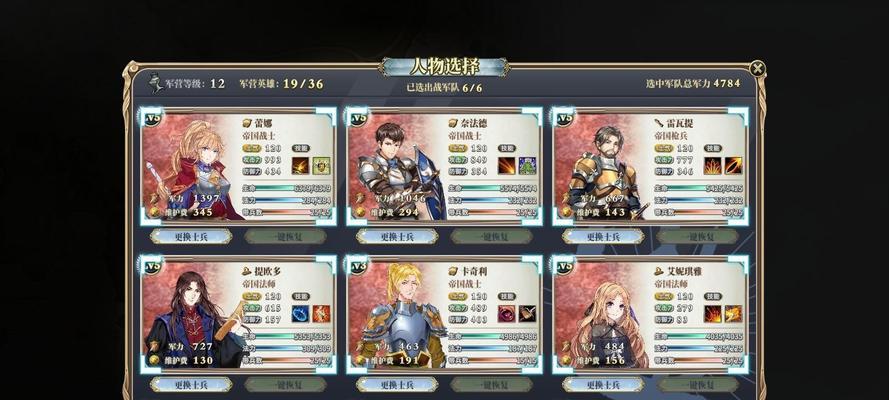Click 卡奇利's hammer skill icon
This screenshot has height=400, width=889.
pyautogui.click(x=527, y=314)
